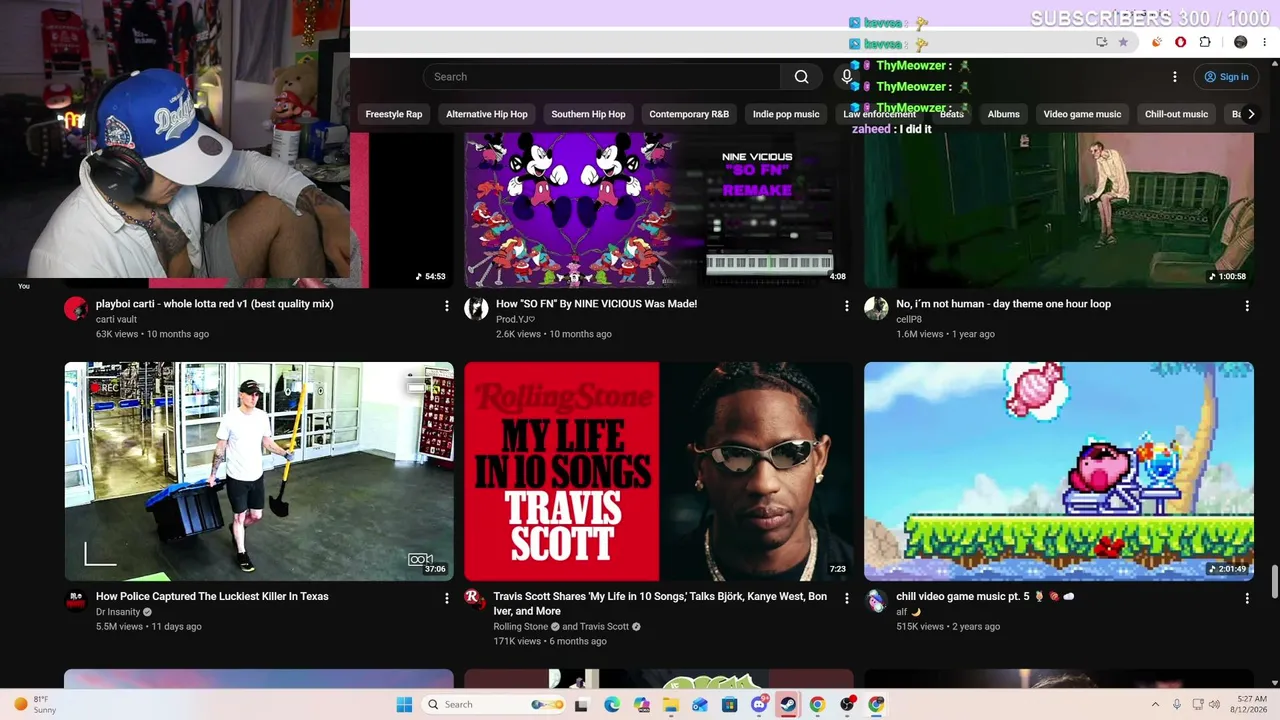Select the Southern Hip Hop chip
Image resolution: width=1280 pixels, height=720 pixels.
tap(588, 114)
